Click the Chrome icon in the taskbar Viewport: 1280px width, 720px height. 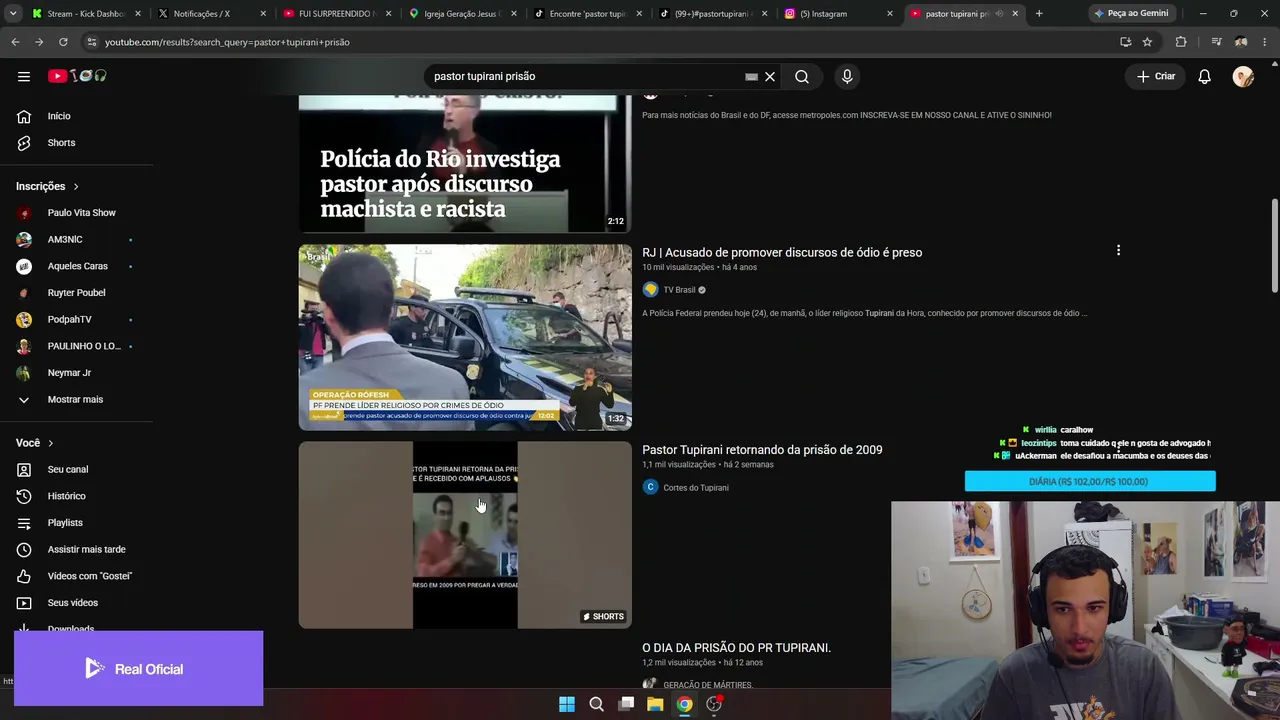(x=684, y=704)
